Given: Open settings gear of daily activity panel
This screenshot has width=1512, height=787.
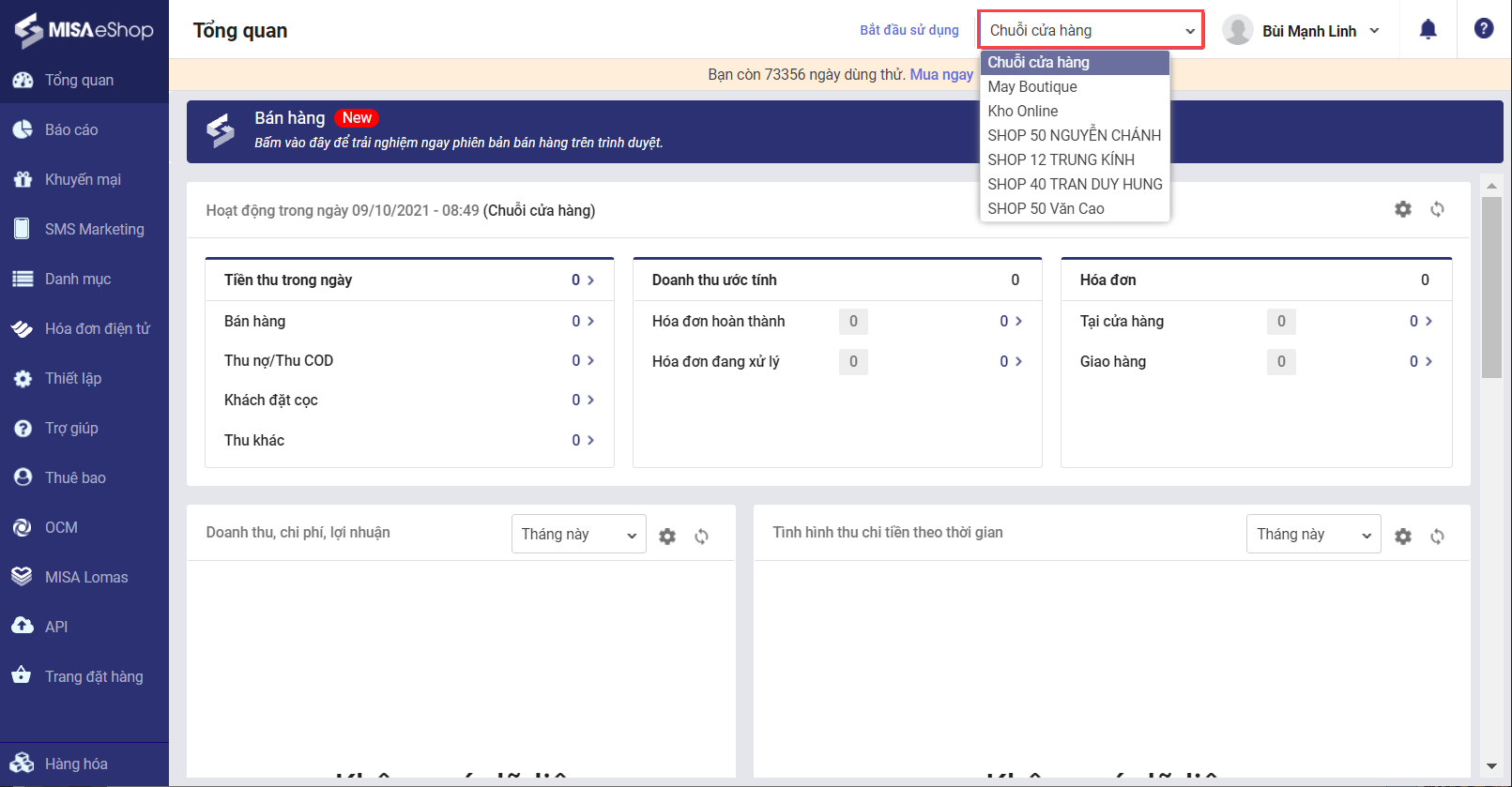Looking at the screenshot, I should click(1403, 209).
